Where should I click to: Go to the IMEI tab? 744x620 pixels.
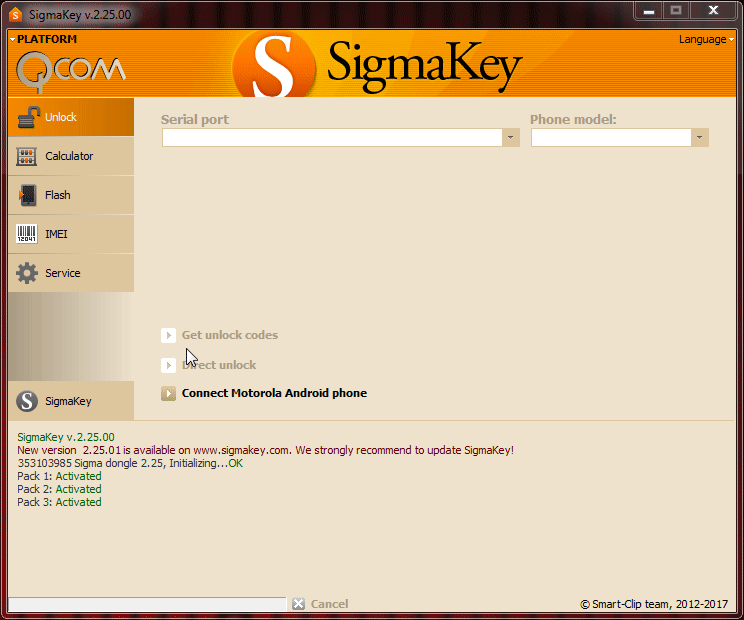click(71, 234)
